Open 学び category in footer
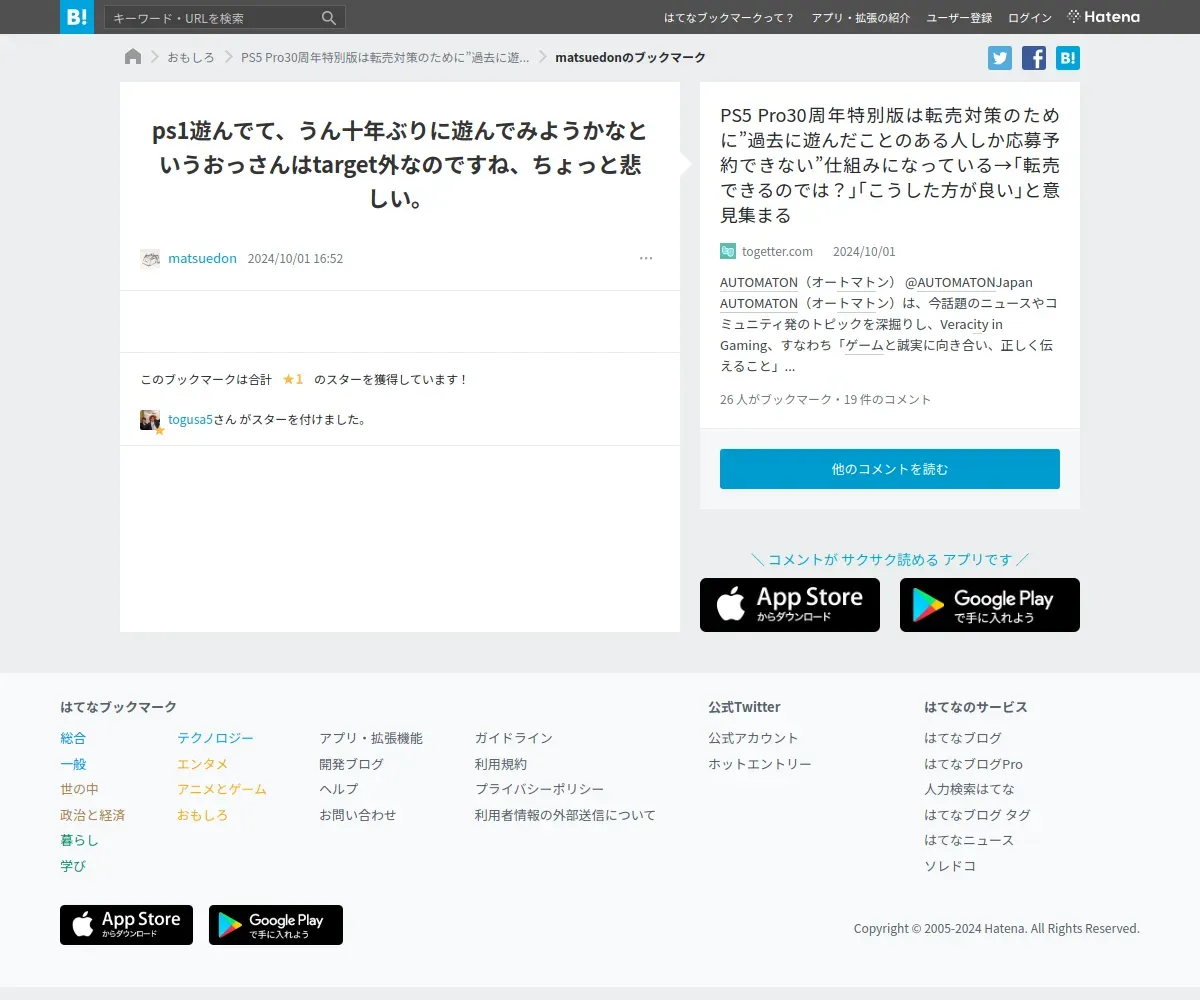This screenshot has width=1200, height=1000. point(73,867)
